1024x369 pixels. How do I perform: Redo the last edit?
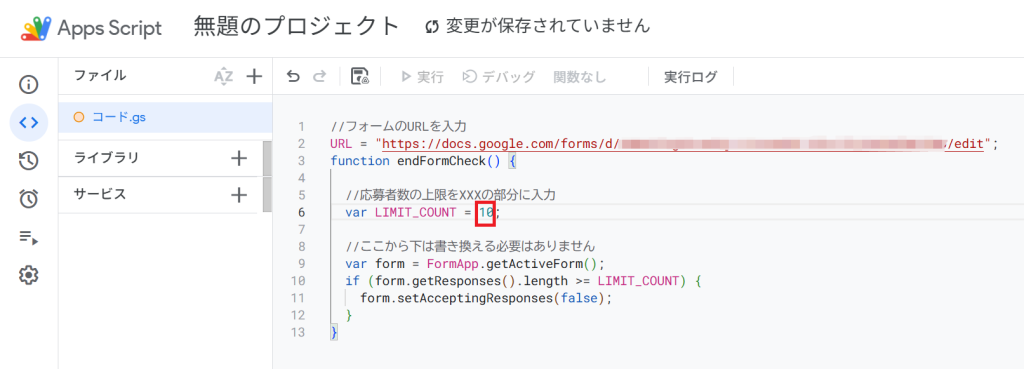pos(319,77)
